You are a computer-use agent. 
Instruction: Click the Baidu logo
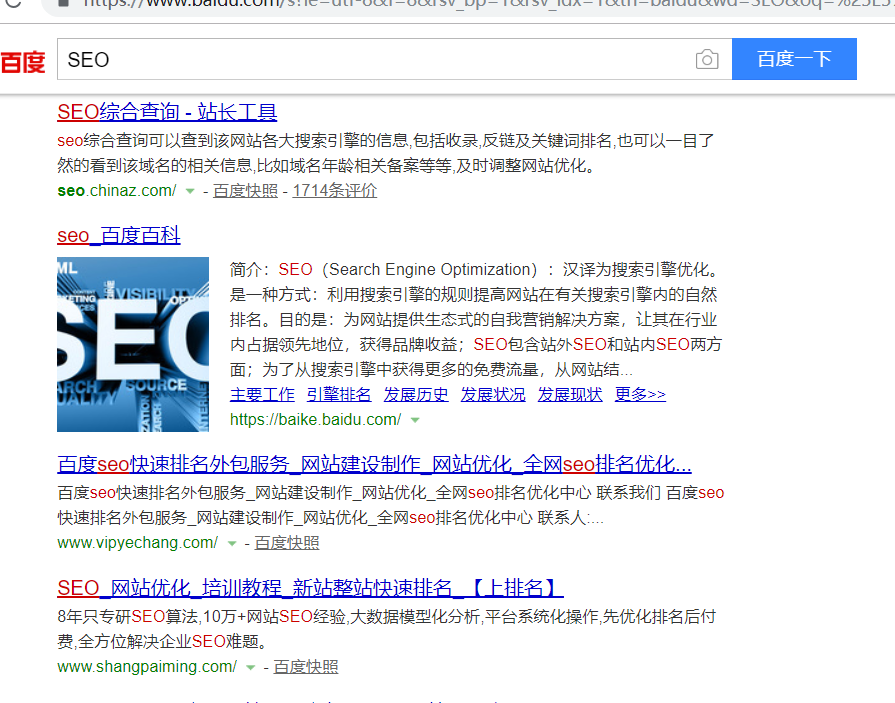click(23, 62)
